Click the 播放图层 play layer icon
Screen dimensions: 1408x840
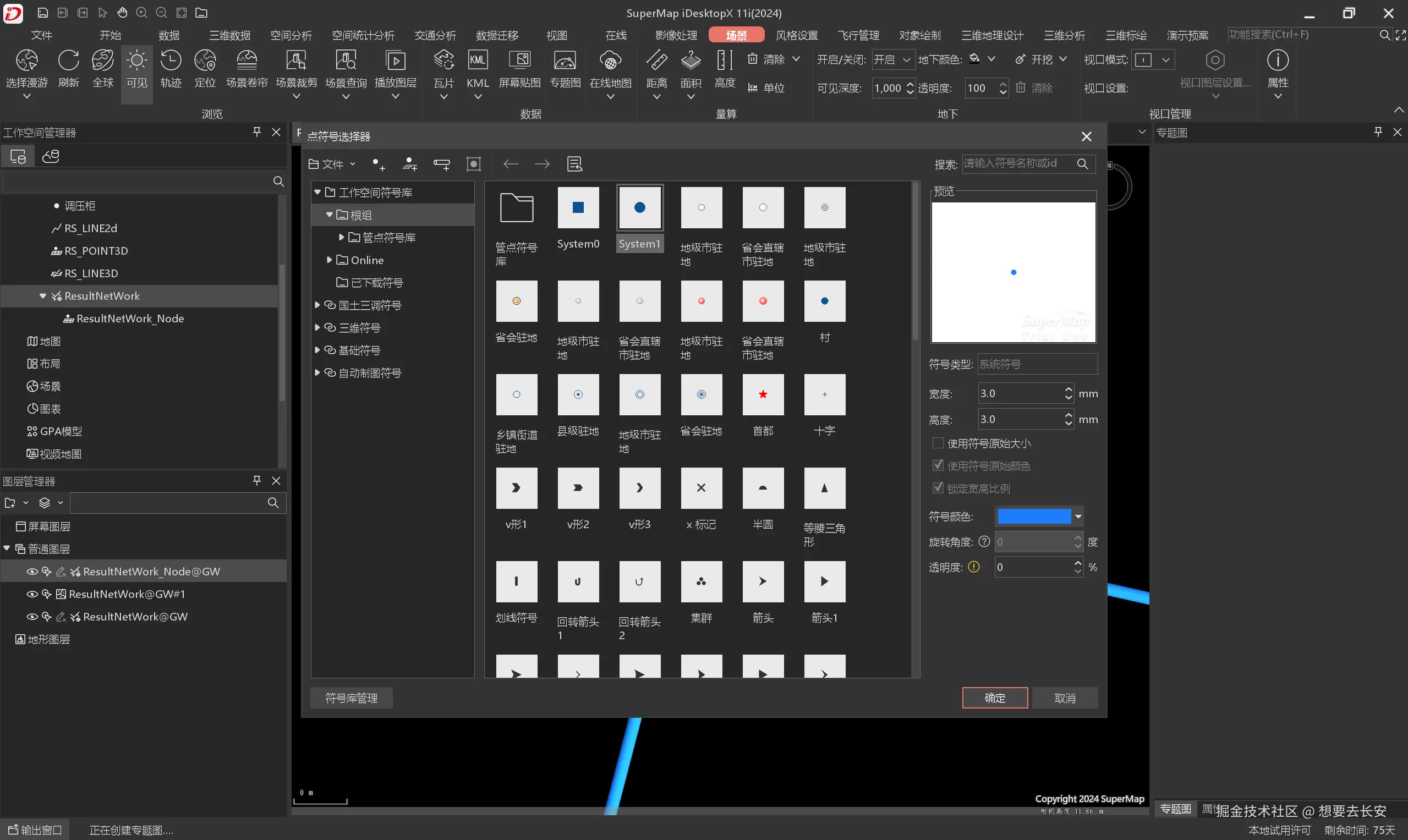pos(395,61)
